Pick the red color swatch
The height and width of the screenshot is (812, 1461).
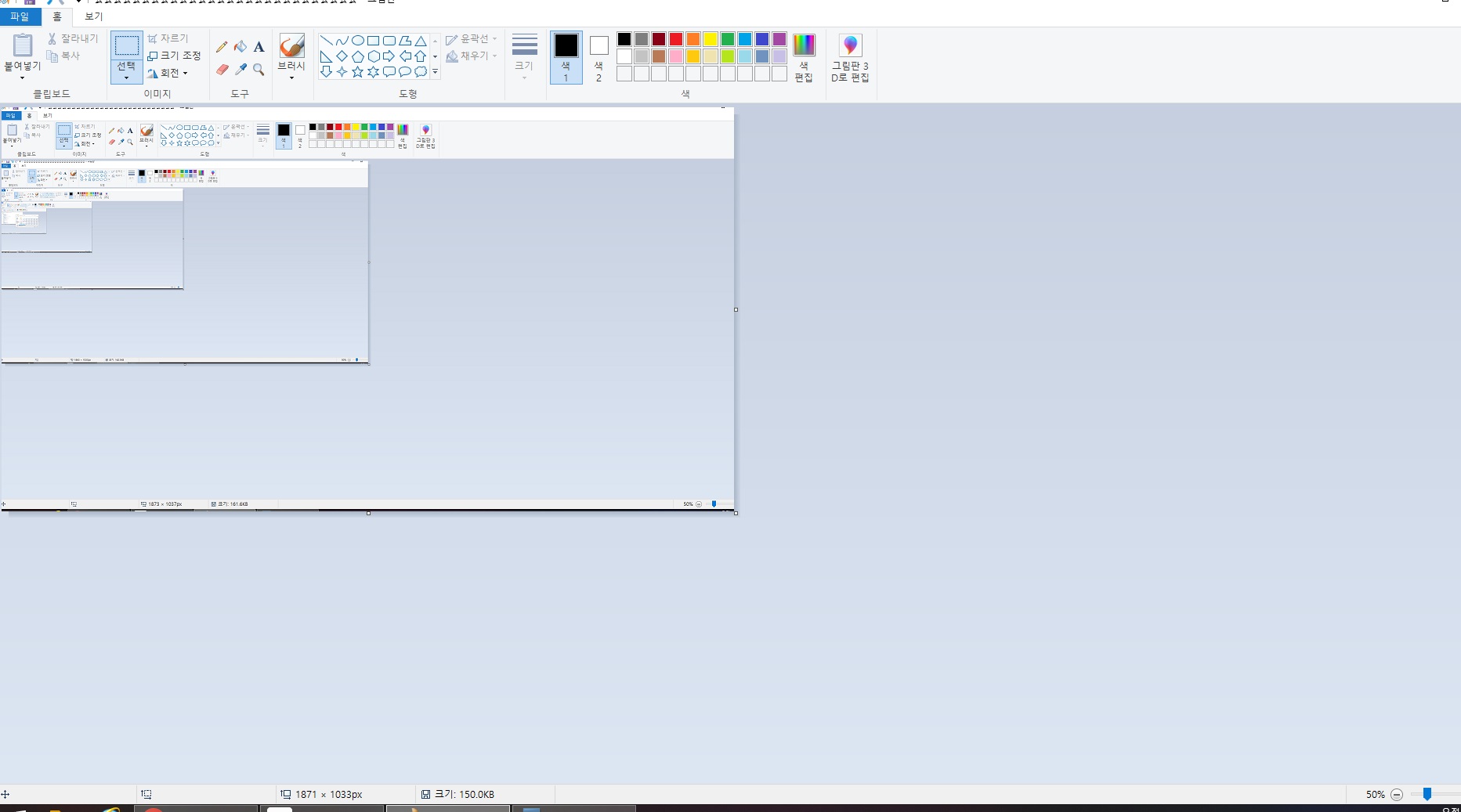click(x=676, y=39)
